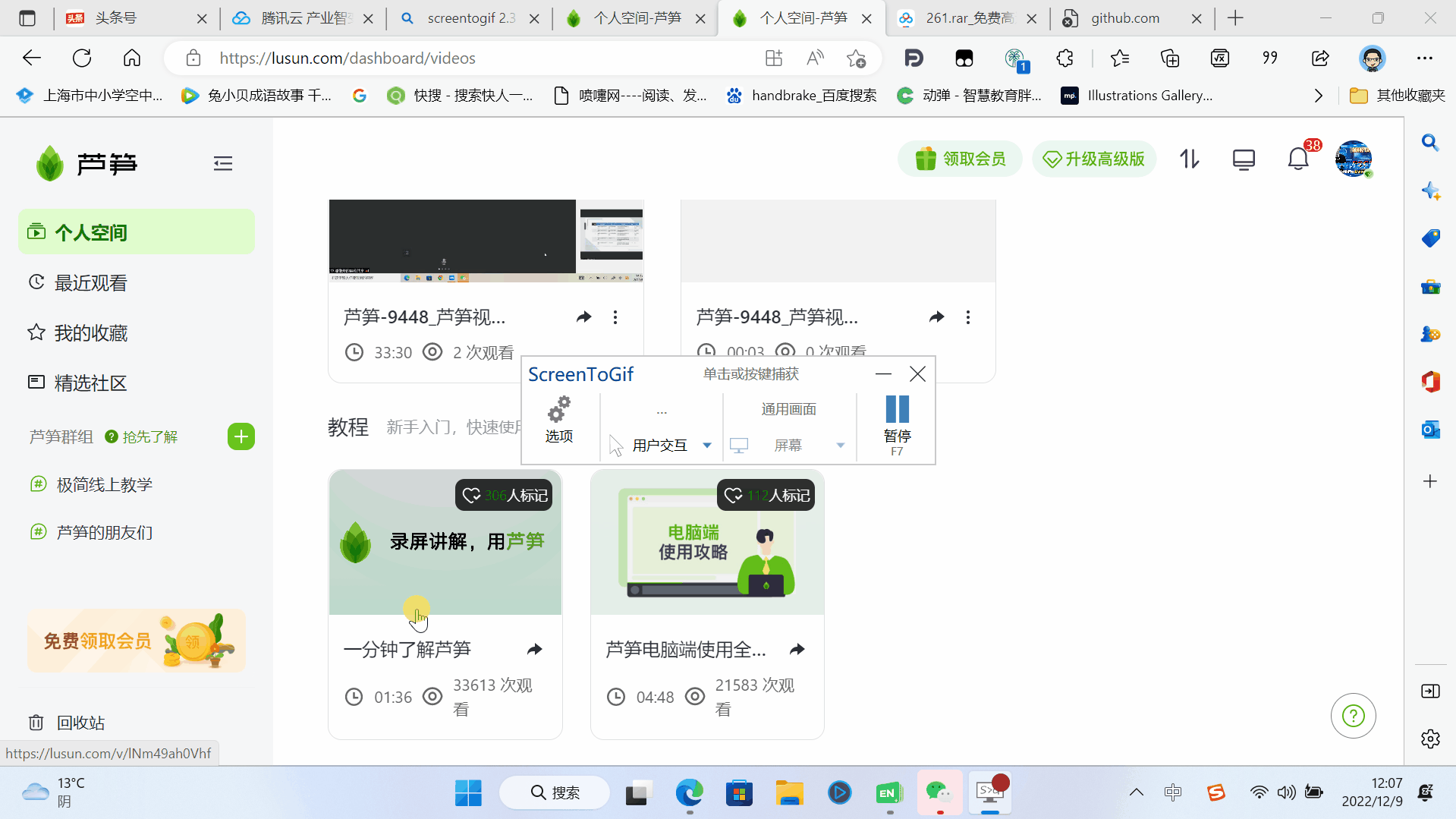Expand the bookmarks overflow chevron
The height and width of the screenshot is (819, 1456).
pyautogui.click(x=1318, y=95)
